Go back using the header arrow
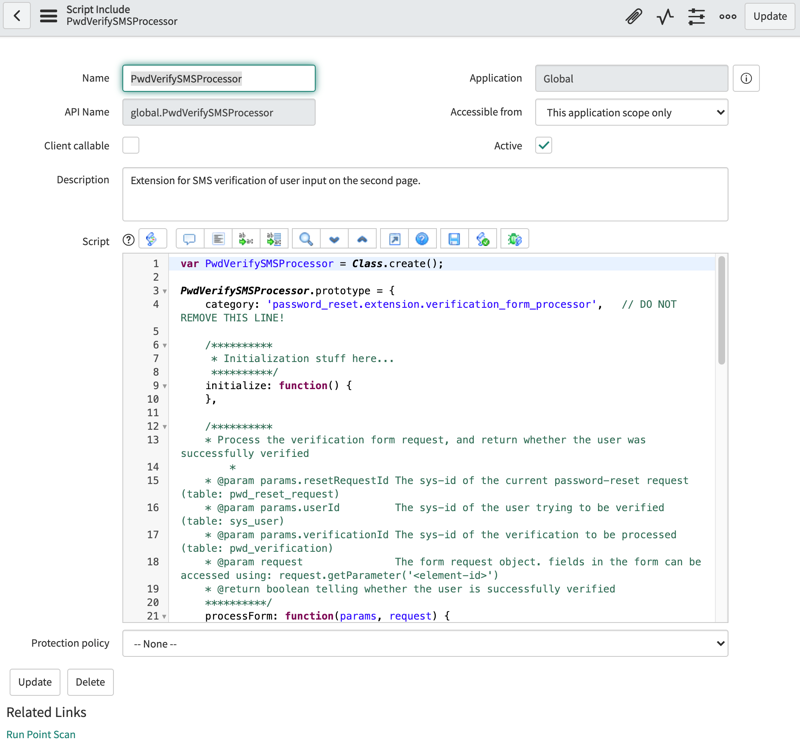 [17, 16]
